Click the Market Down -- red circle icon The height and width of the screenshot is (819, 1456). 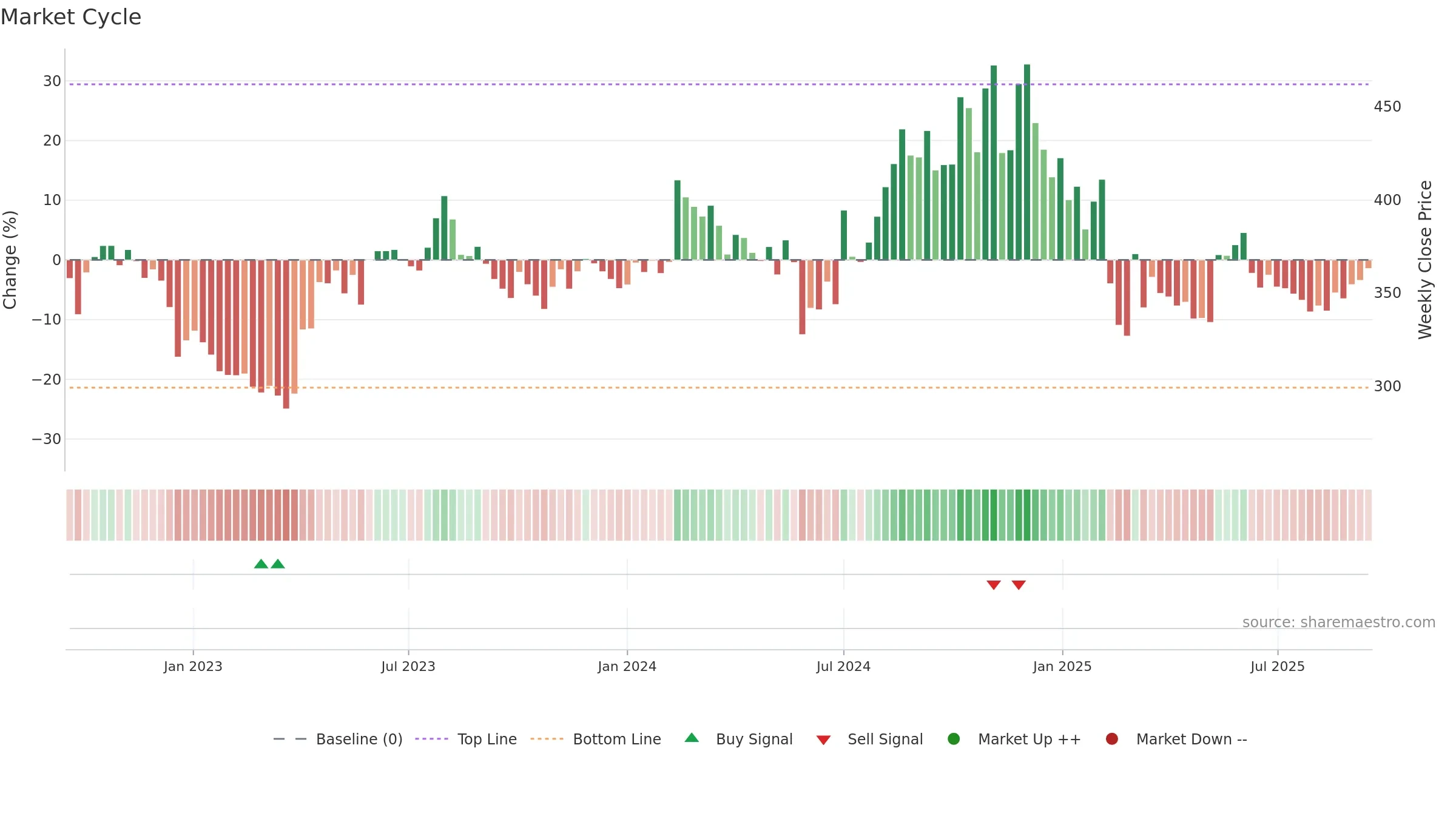tap(1112, 739)
